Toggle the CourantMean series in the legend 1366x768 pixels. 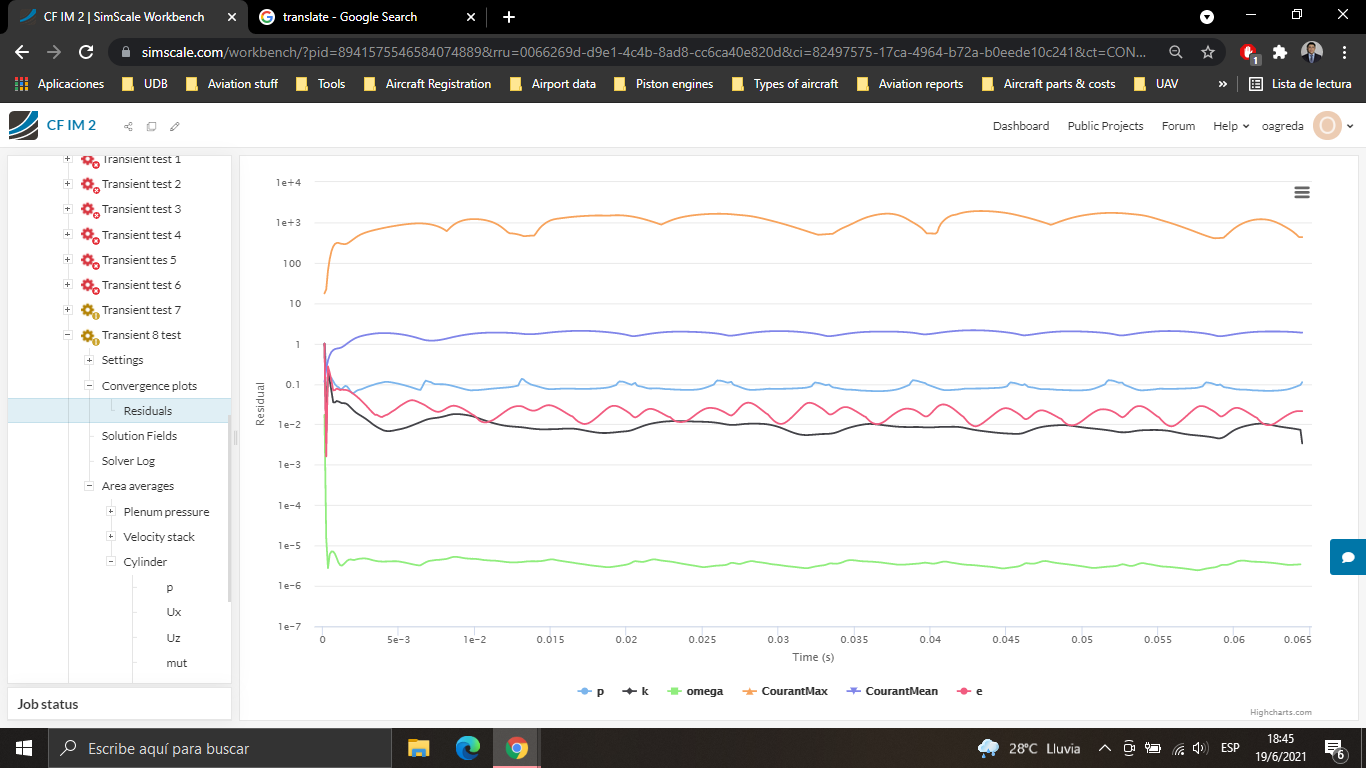tap(892, 691)
